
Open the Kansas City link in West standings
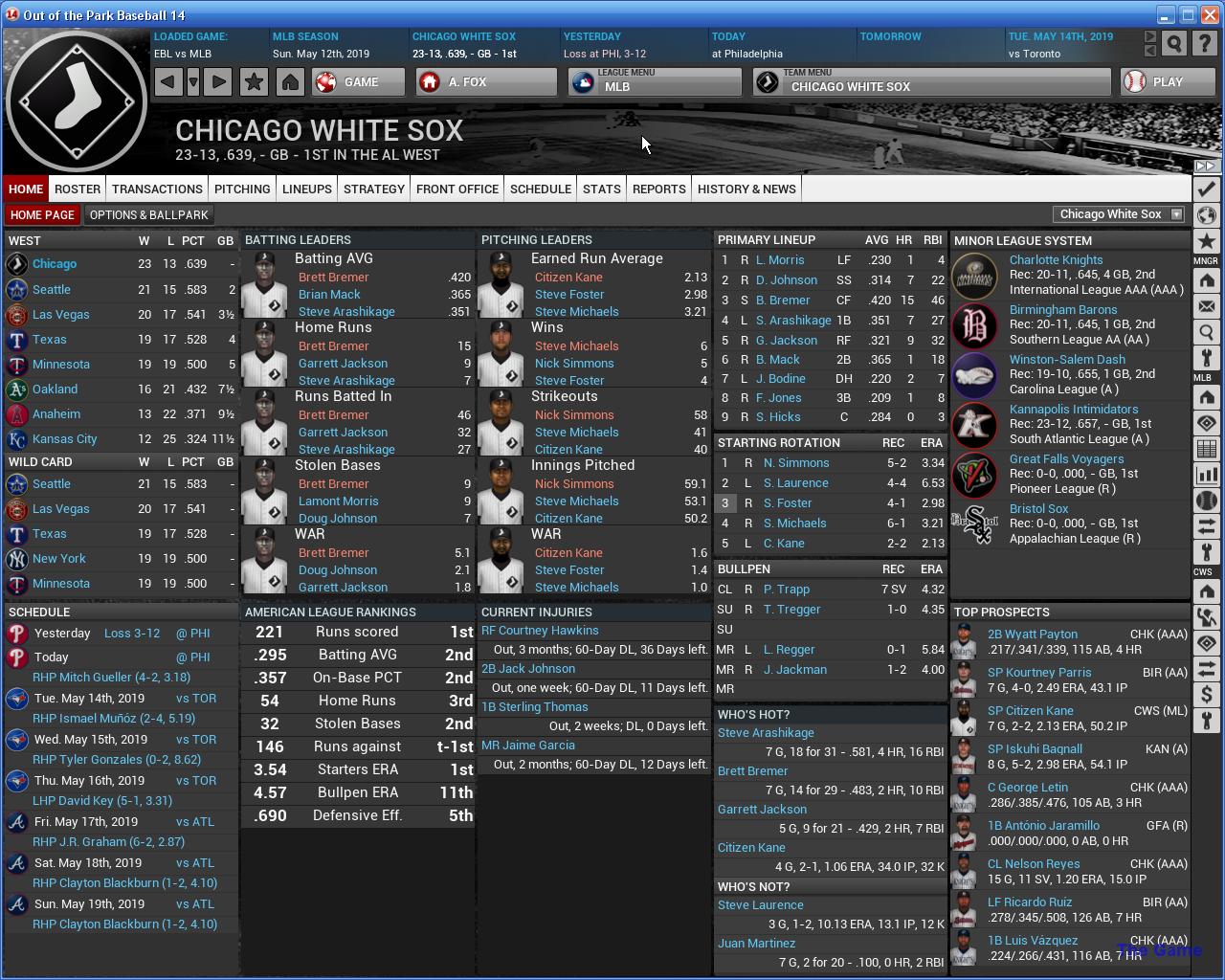(x=64, y=439)
